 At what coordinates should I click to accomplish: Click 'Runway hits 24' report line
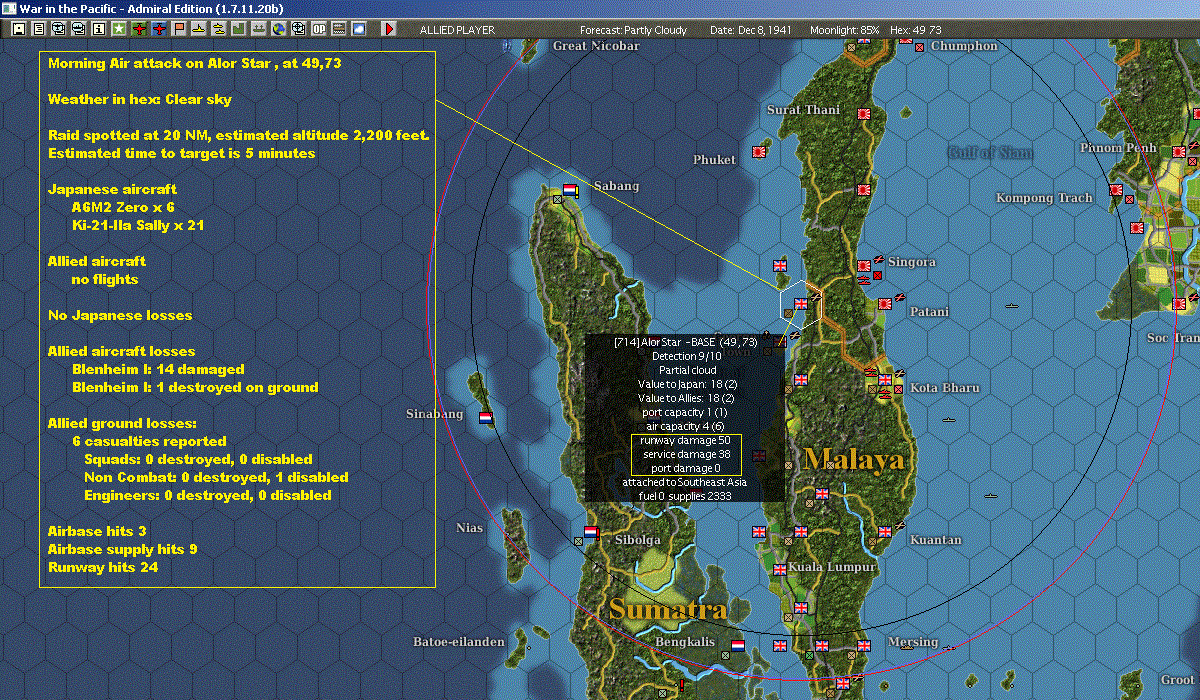tap(103, 567)
